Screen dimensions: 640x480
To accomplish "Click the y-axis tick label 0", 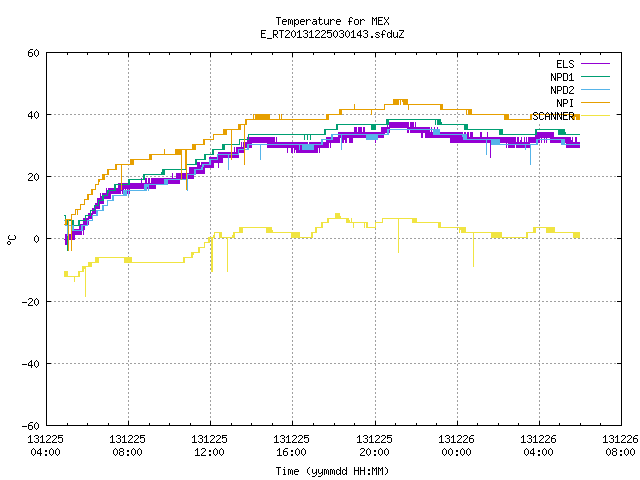I will pyautogui.click(x=37, y=239).
